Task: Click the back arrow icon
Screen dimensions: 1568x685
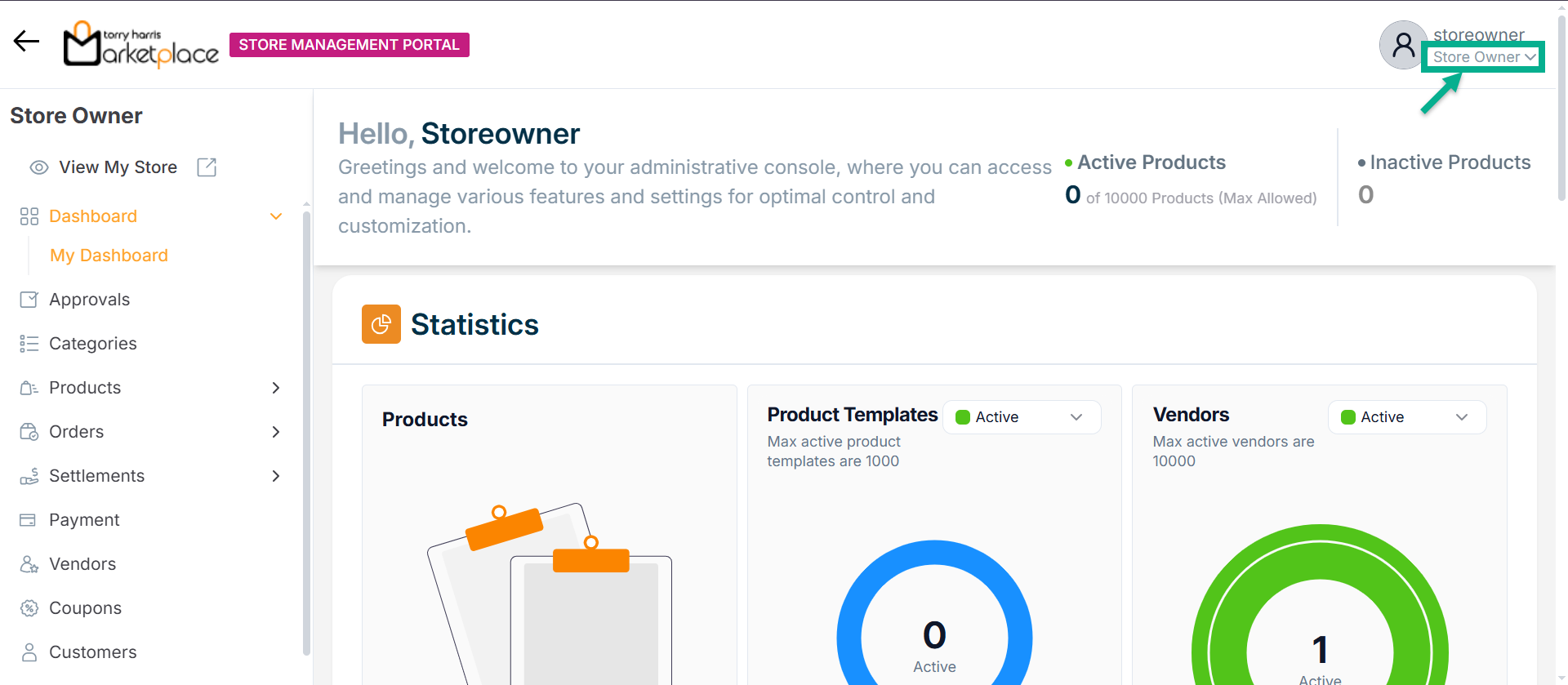Action: (x=26, y=41)
